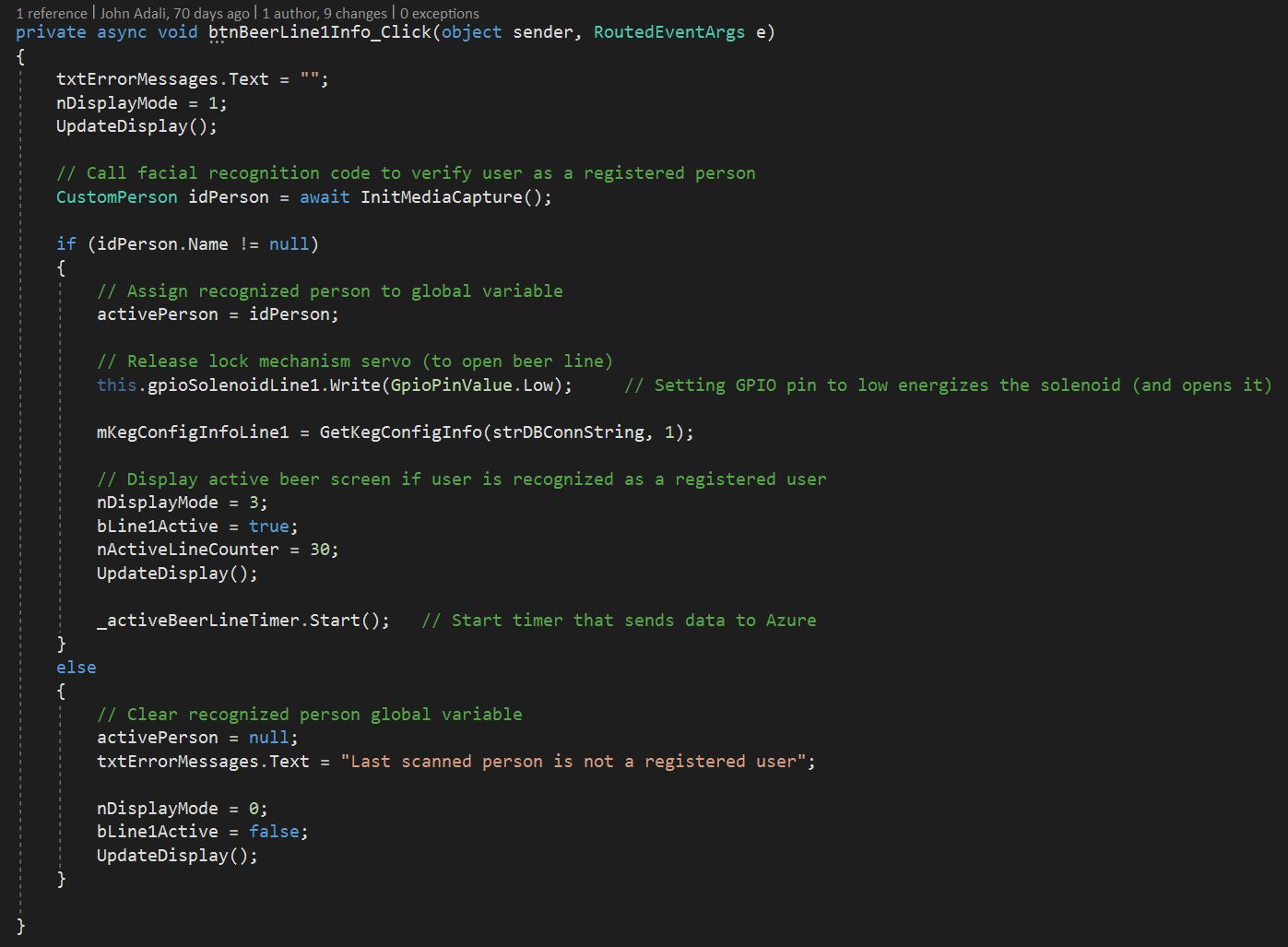Click the btnBeerLine1Info_Click method name
Viewport: 1288px width, 947px height.
(x=319, y=32)
